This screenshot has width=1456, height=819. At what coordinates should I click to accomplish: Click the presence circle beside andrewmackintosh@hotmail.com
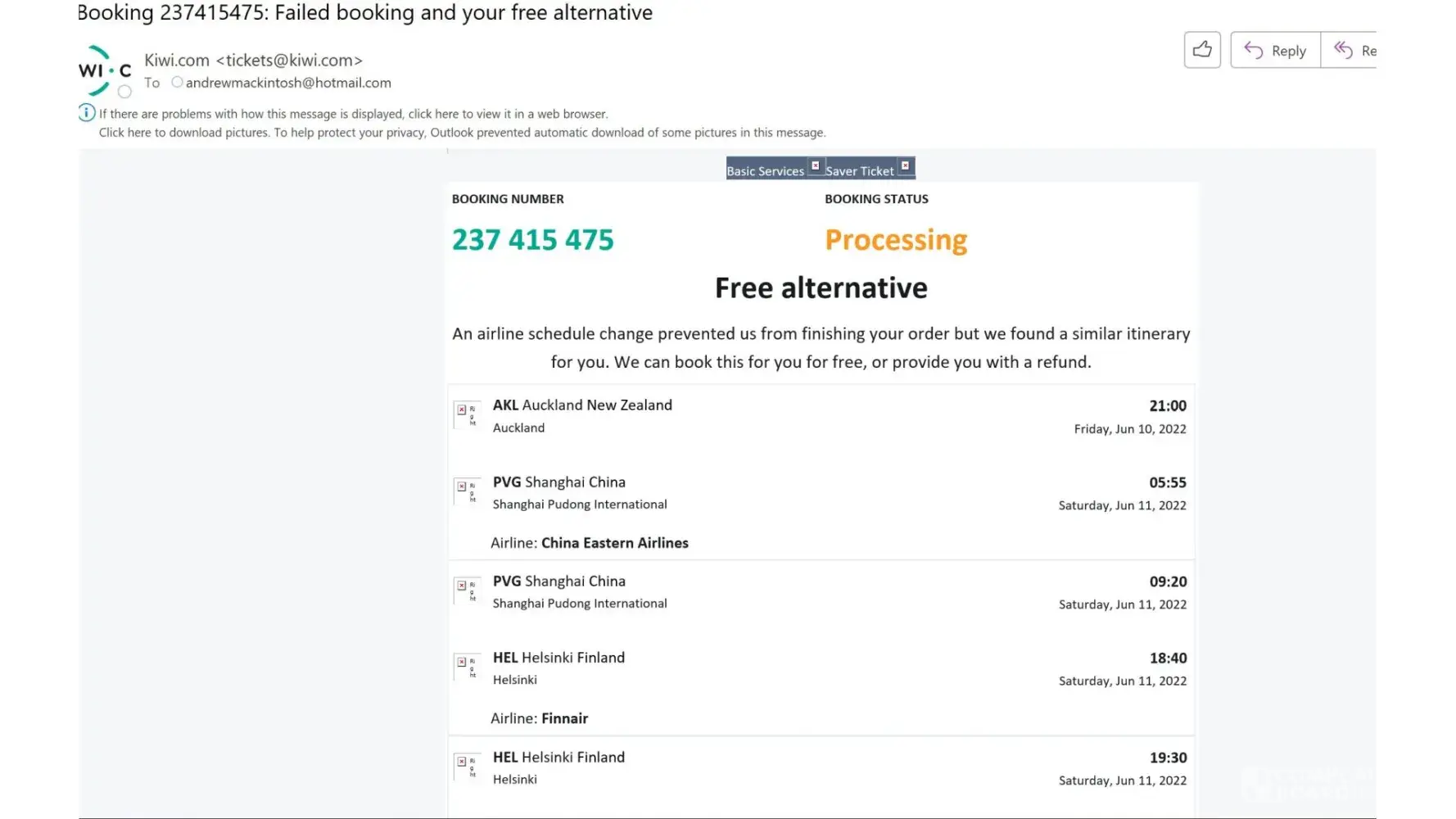click(x=177, y=82)
